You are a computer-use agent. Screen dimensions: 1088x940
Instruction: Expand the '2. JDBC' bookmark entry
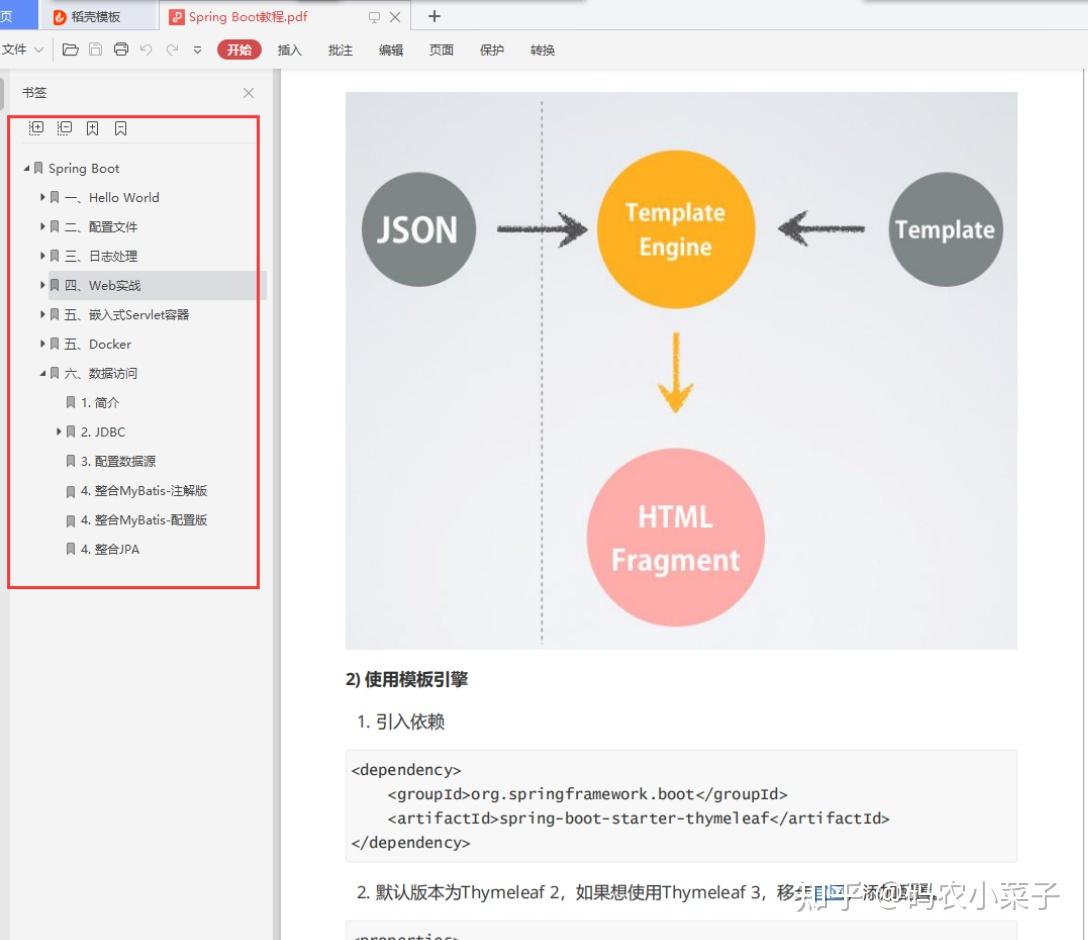coord(59,432)
